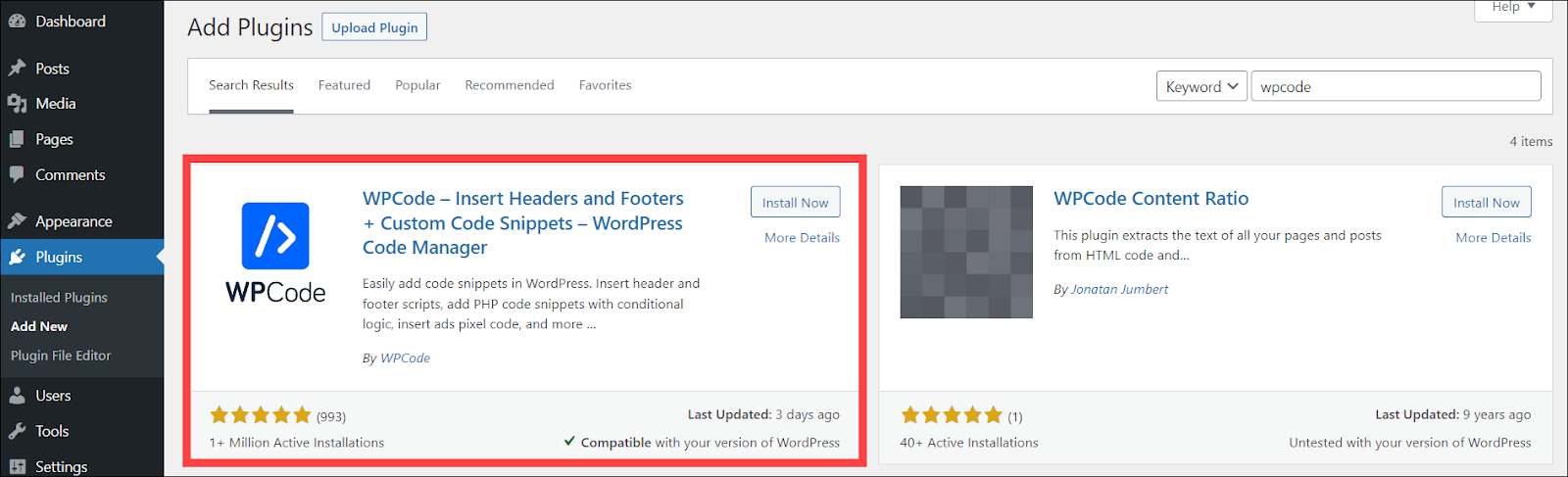Click the Content Ratio five-star rating
Screen dimensions: 1568x477
coord(952,415)
